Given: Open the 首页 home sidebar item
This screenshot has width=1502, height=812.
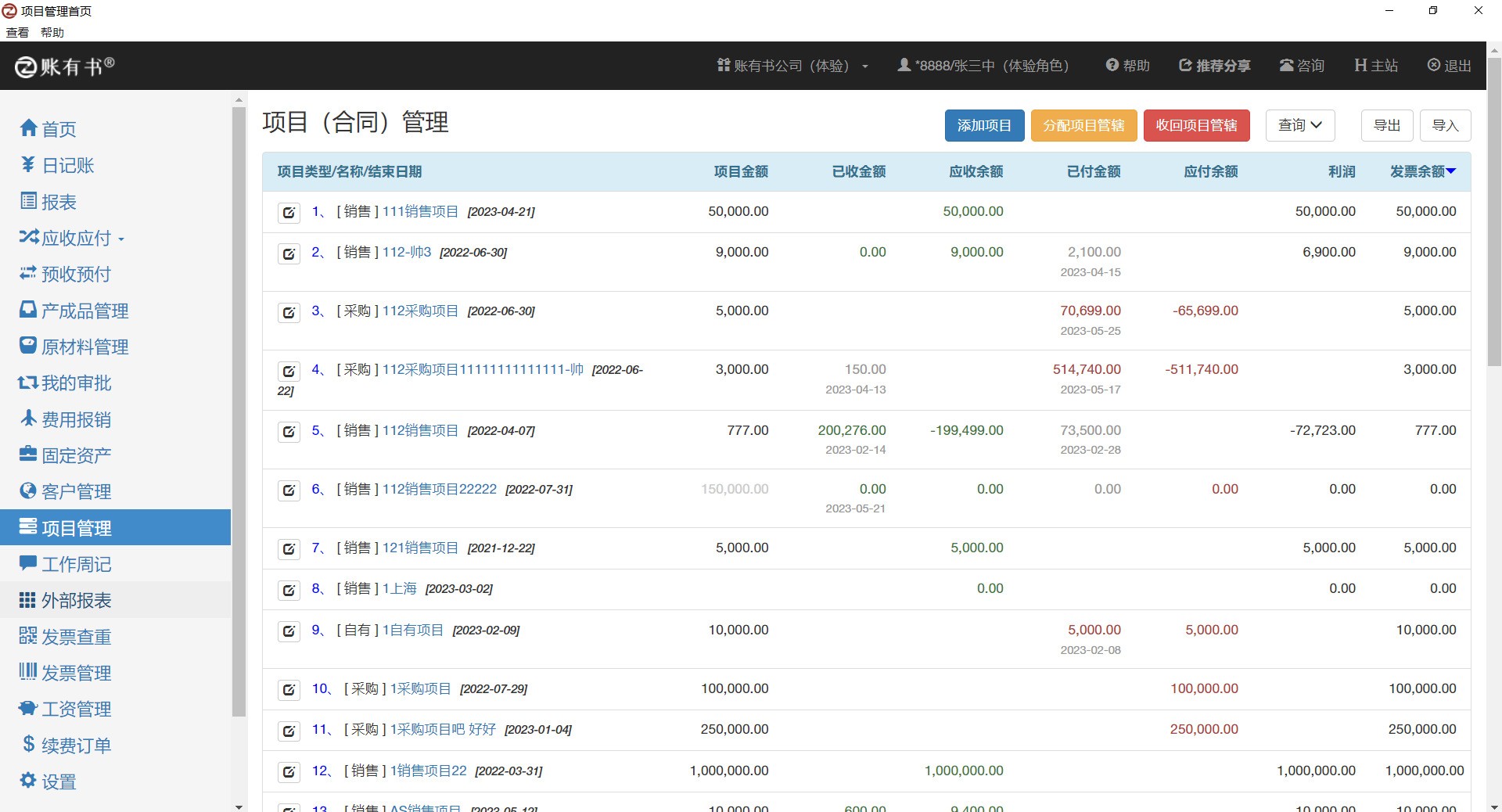Looking at the screenshot, I should point(49,129).
